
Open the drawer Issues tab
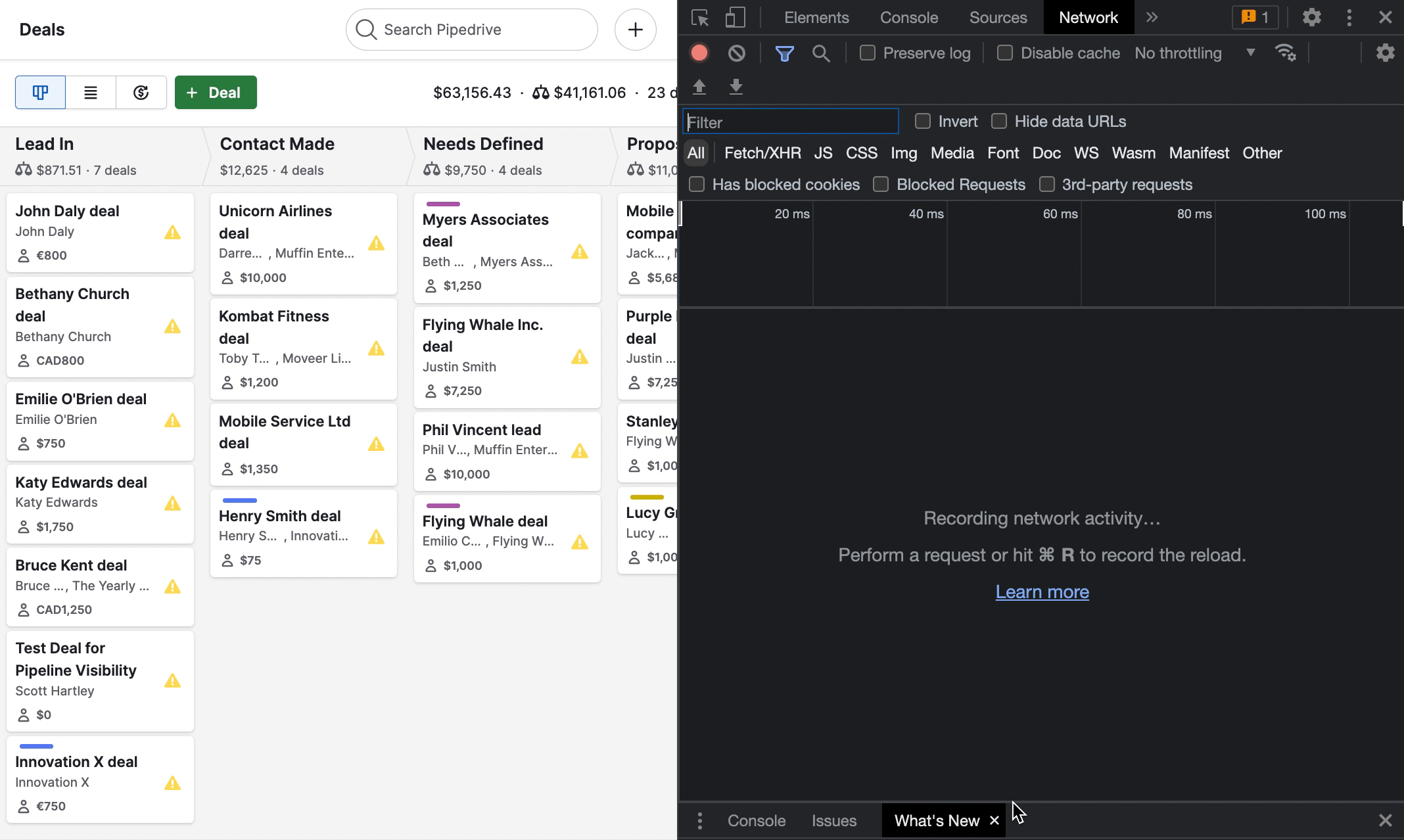point(834,820)
